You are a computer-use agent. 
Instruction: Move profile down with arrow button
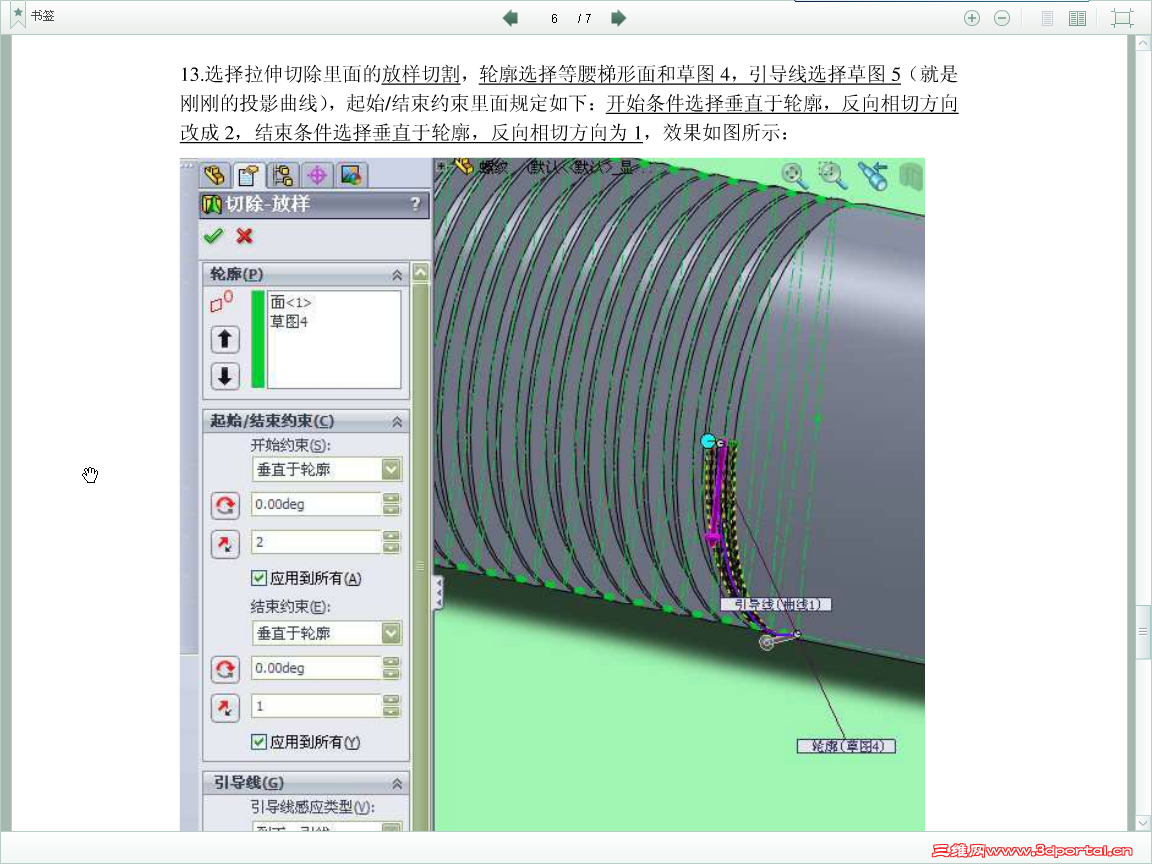coord(225,376)
